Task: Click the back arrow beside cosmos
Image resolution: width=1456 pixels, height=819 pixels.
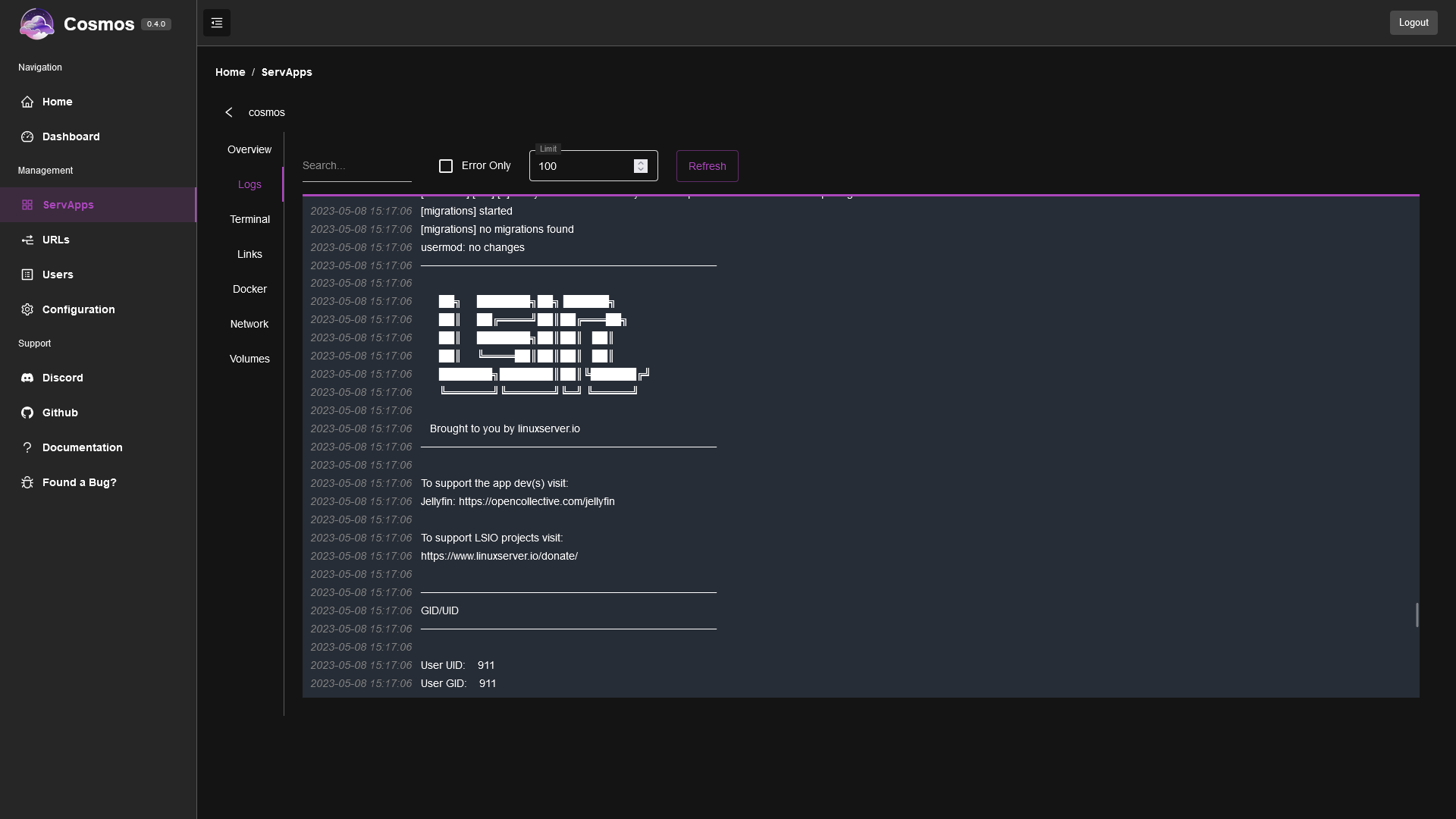Action: 229,112
